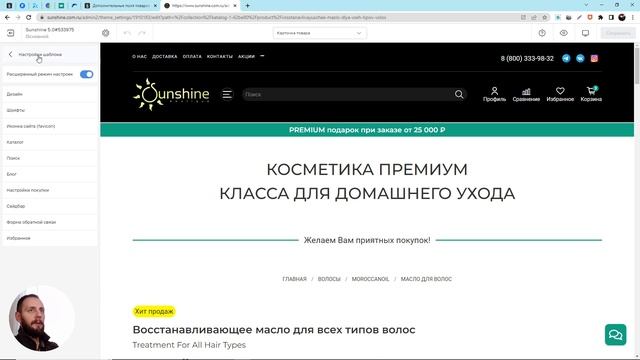This screenshot has width=640, height=360.
Task: Open the Каталог settings section
Action: point(50,142)
